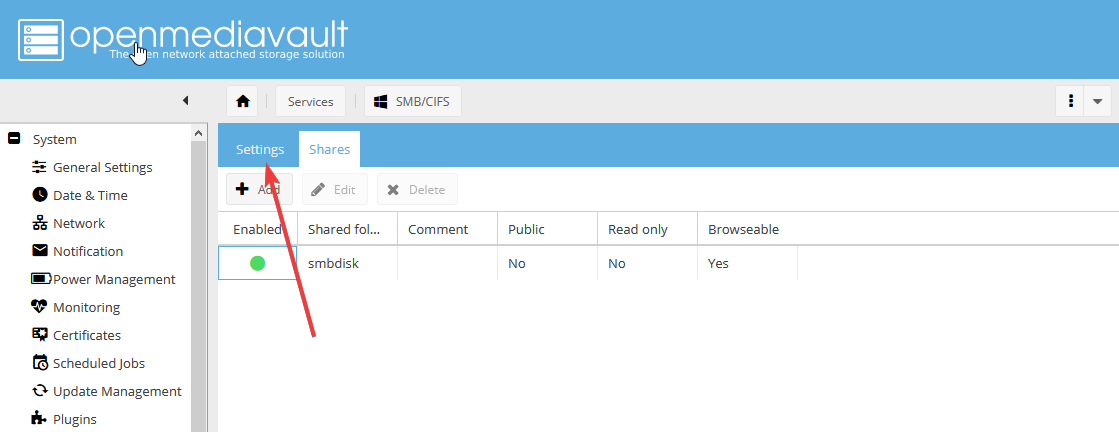Click the Monitoring heartbeat icon
This screenshot has height=432, width=1119.
[40, 307]
